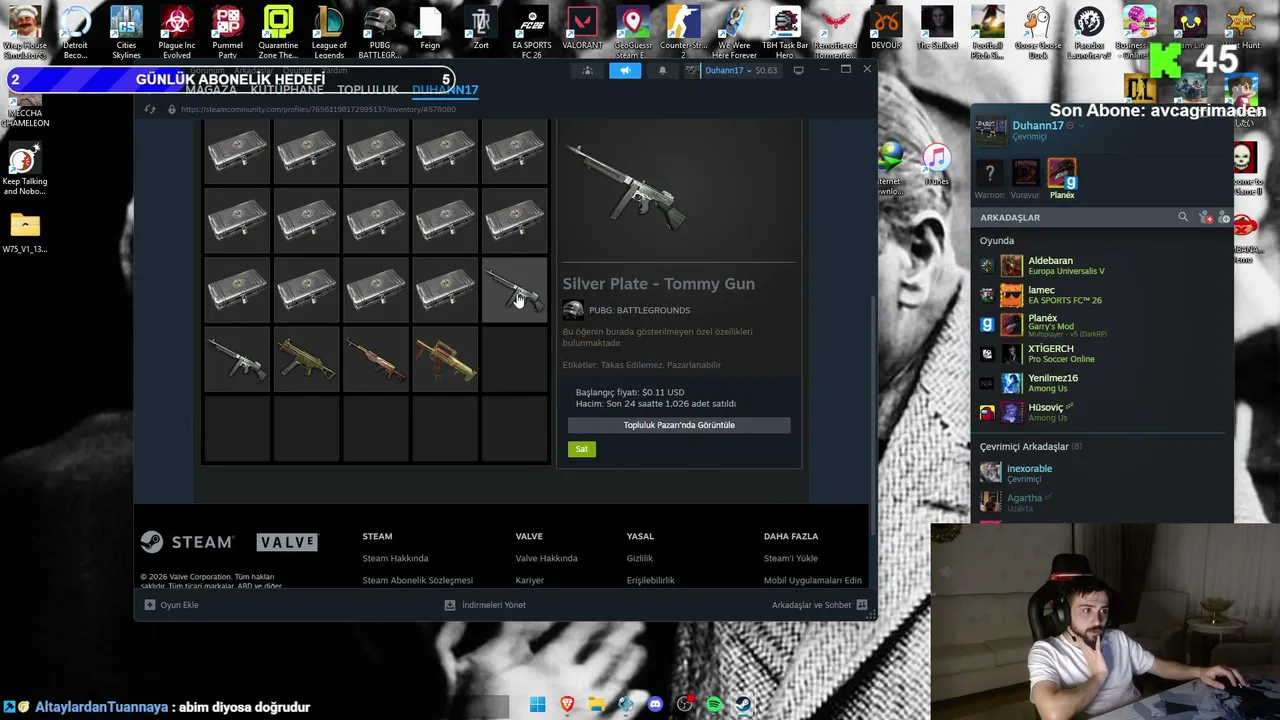
Task: Open the Goose Goose Duck desktop icon
Action: (x=1038, y=31)
